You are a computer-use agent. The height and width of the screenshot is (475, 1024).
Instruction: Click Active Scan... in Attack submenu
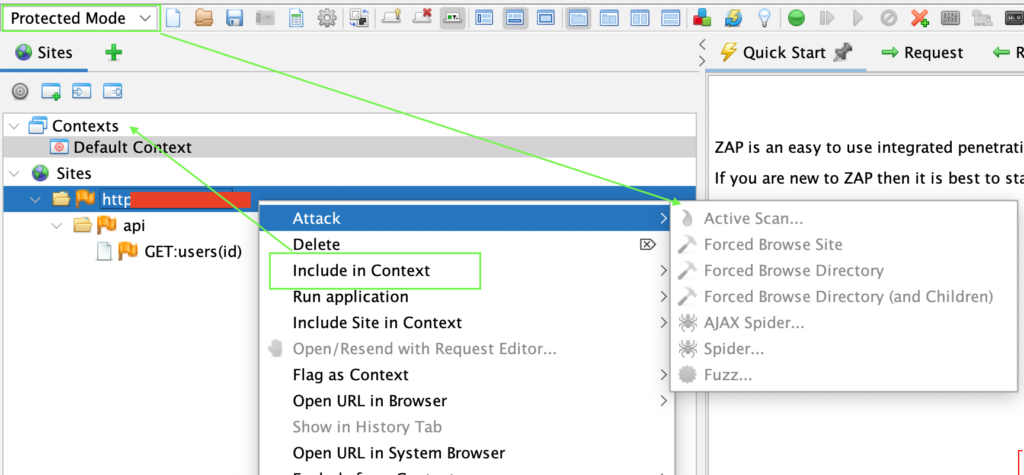[x=844, y=218]
